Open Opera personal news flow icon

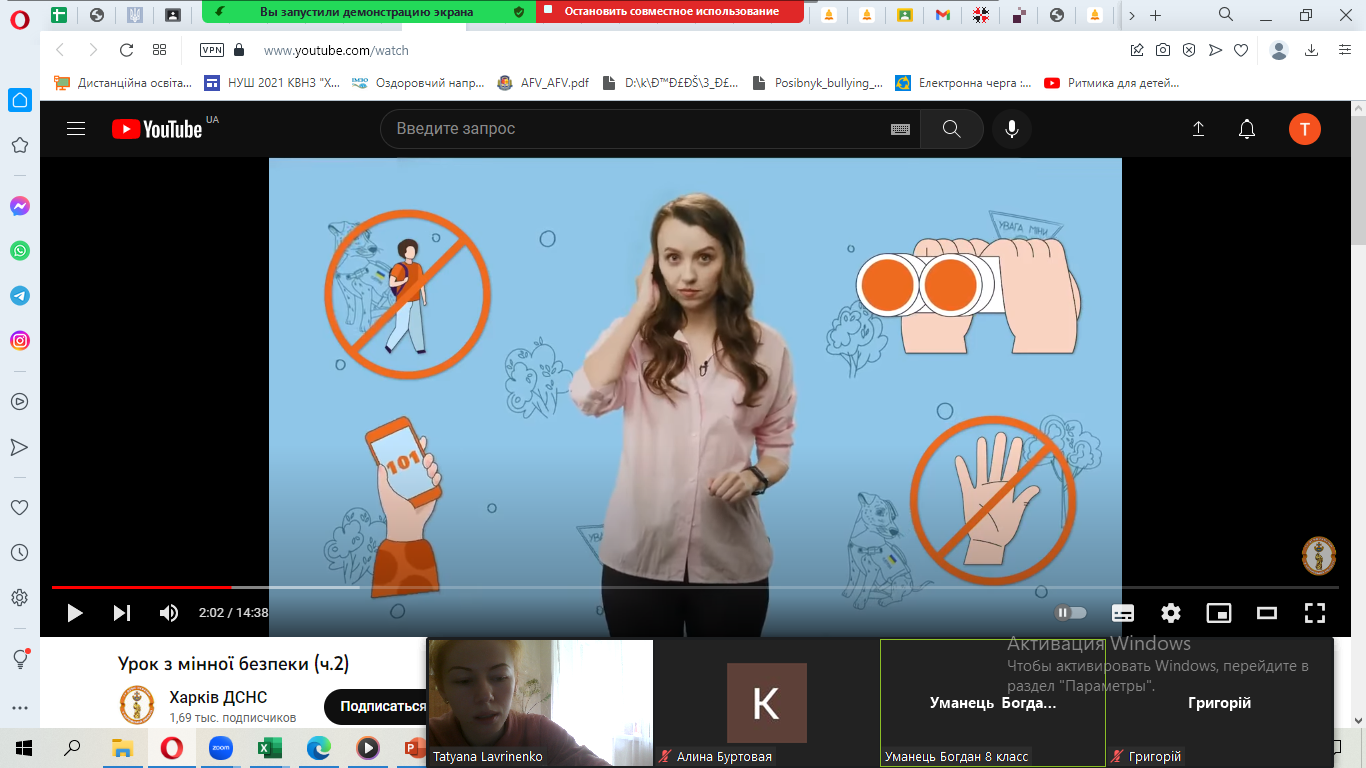(20, 447)
